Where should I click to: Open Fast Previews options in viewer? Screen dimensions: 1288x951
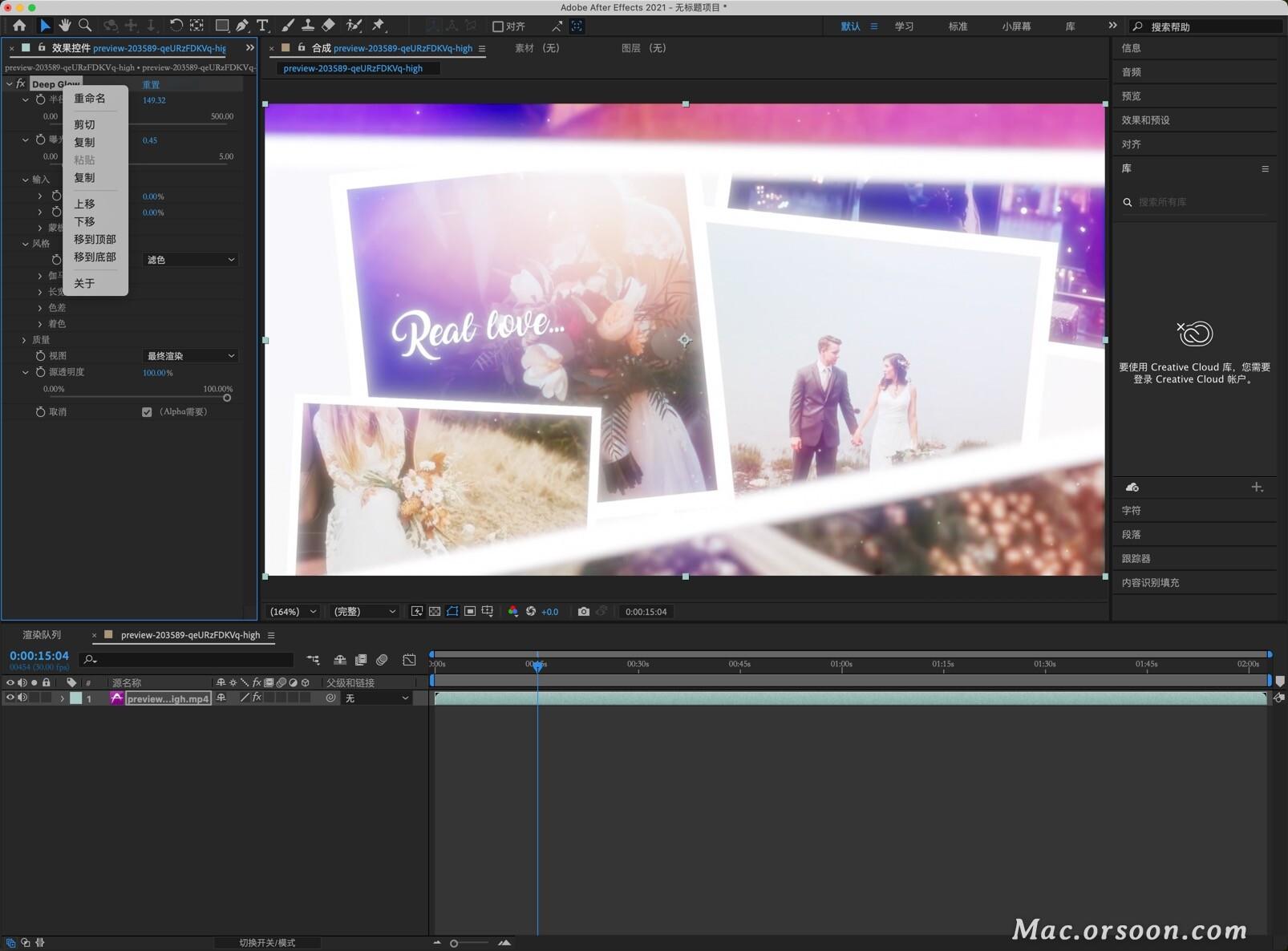(x=417, y=612)
